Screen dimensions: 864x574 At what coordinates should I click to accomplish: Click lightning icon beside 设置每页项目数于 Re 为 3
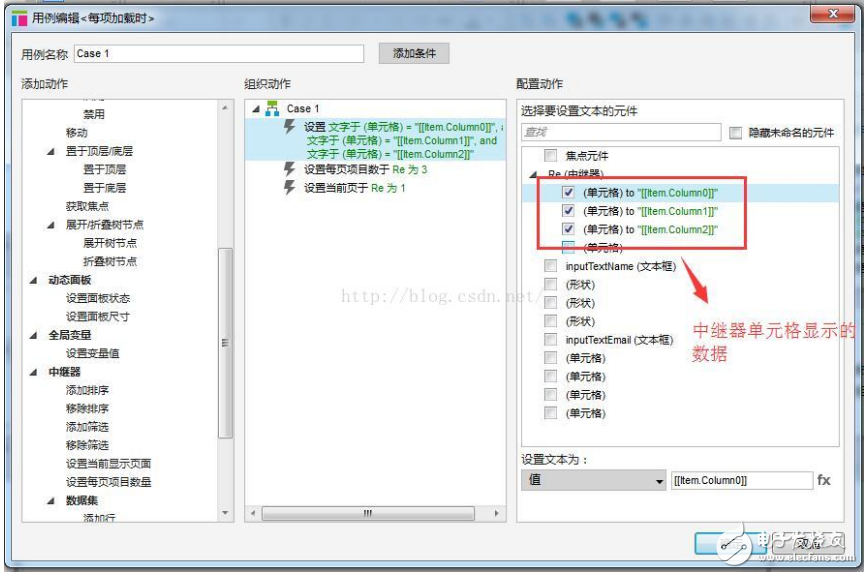(290, 169)
